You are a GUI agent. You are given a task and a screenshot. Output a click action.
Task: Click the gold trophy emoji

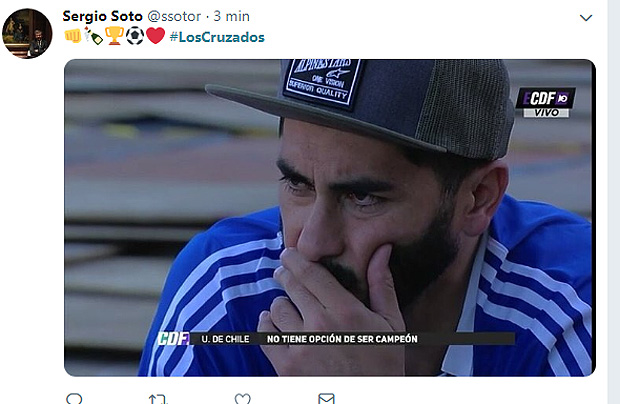tap(114, 36)
